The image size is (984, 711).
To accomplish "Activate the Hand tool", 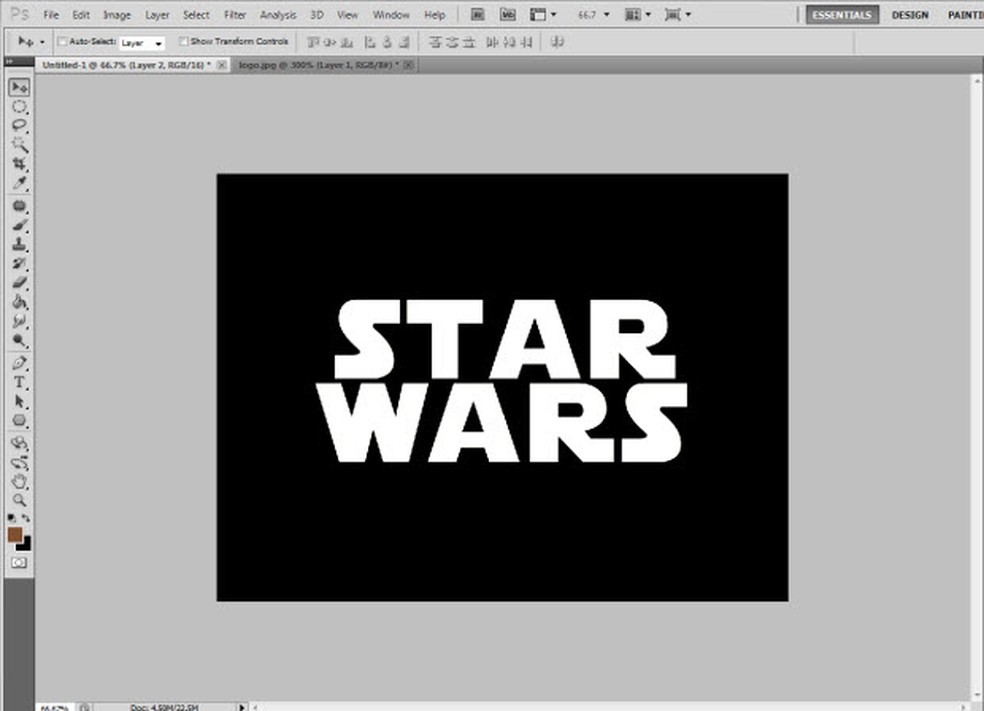I will pos(19,481).
